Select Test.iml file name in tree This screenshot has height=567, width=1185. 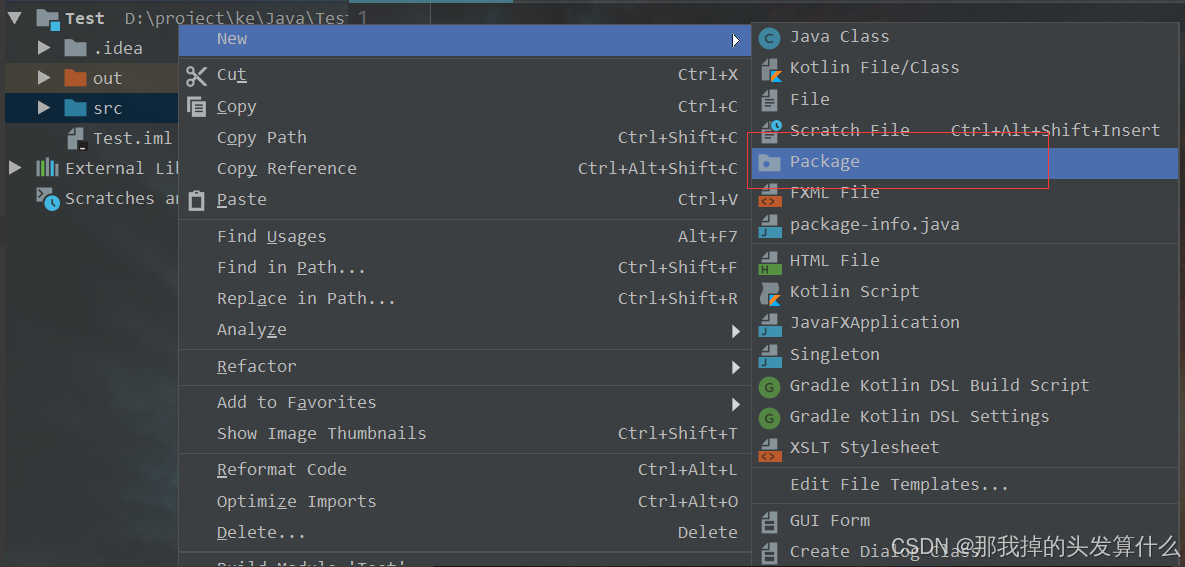tap(132, 139)
